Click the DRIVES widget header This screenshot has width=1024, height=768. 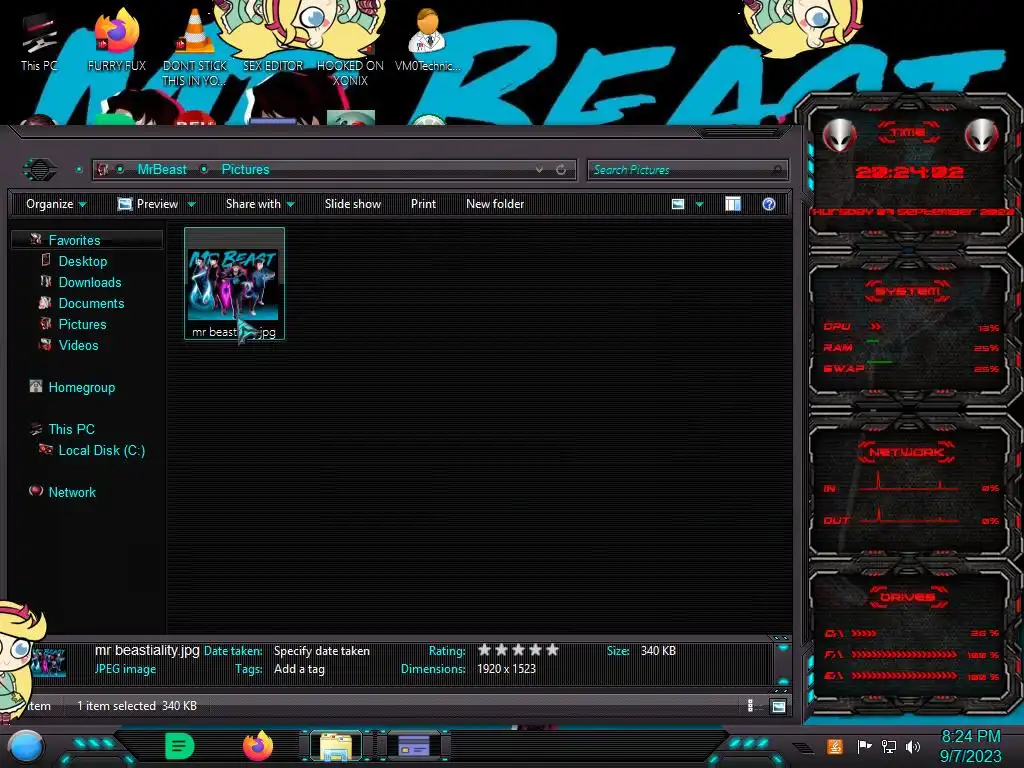point(907,597)
